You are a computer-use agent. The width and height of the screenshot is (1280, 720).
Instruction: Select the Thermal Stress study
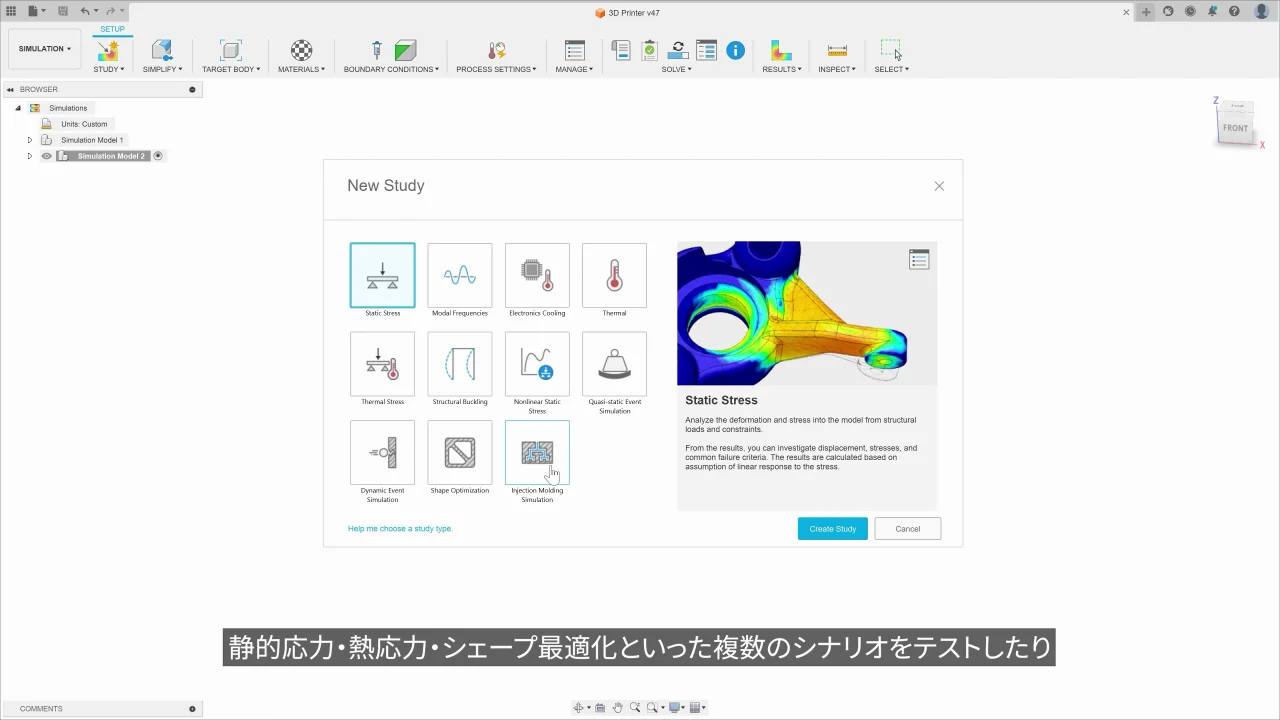(382, 364)
